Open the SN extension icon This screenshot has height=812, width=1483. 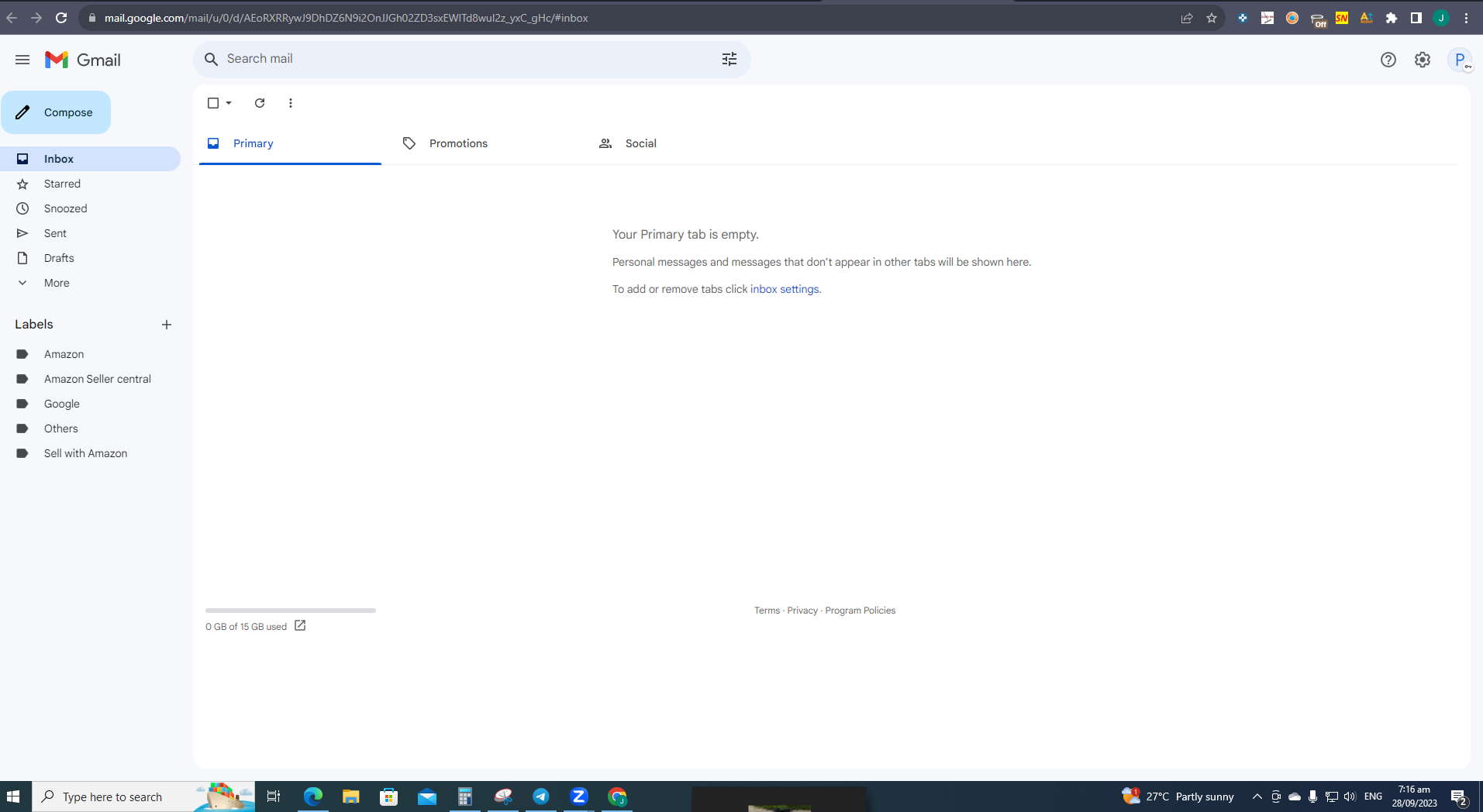tap(1342, 18)
